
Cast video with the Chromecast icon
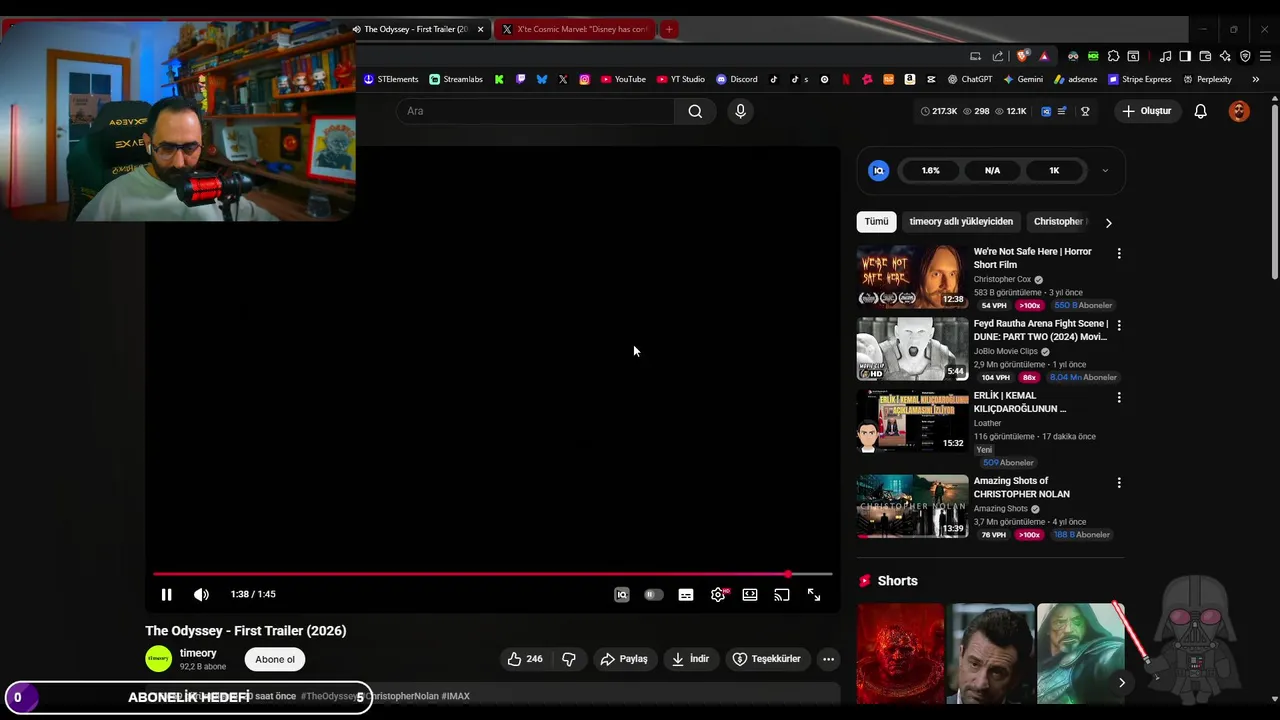(x=782, y=594)
